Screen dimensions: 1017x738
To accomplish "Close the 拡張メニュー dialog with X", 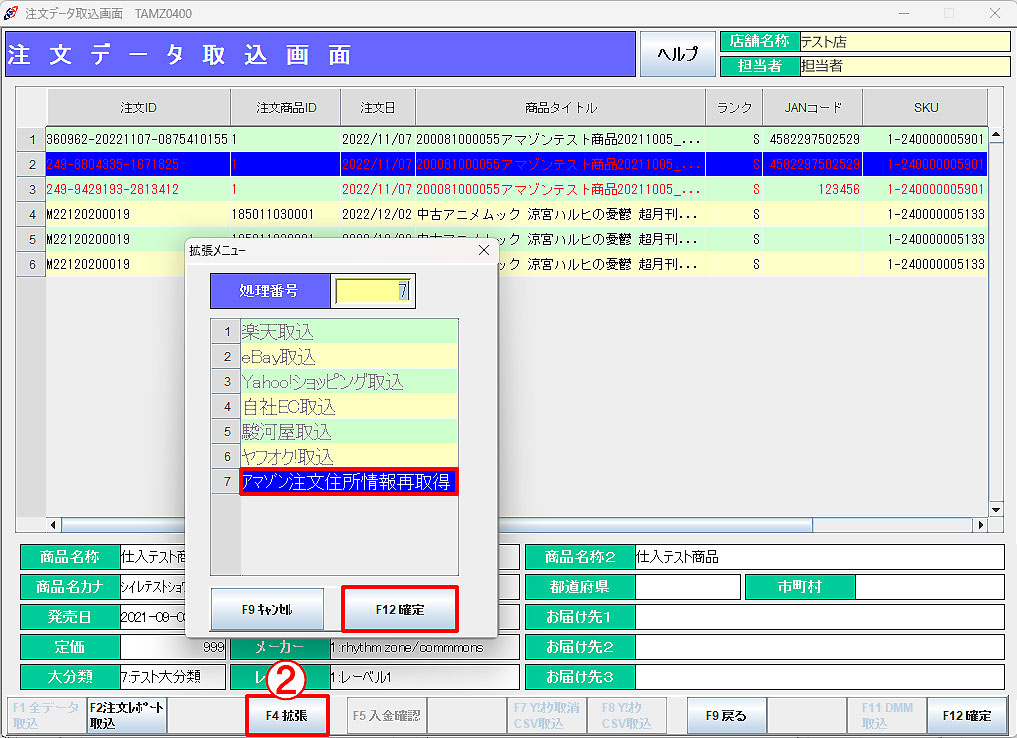I will pos(483,250).
